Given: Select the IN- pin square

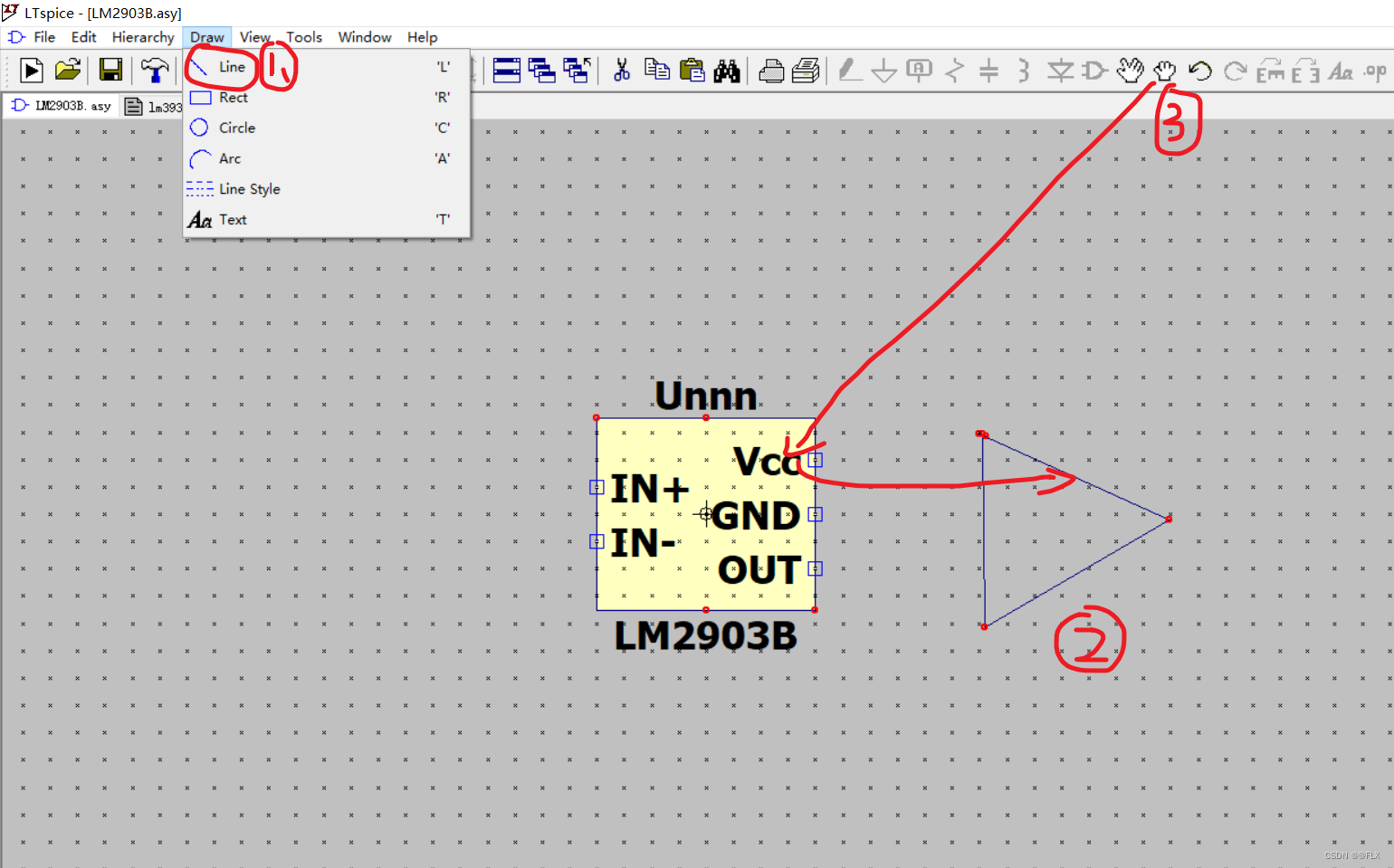Looking at the screenshot, I should (x=597, y=541).
